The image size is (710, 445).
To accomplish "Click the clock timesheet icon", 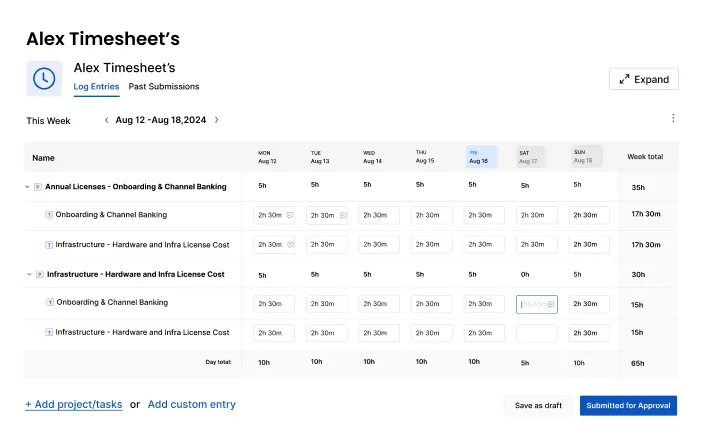I will pyautogui.click(x=44, y=79).
